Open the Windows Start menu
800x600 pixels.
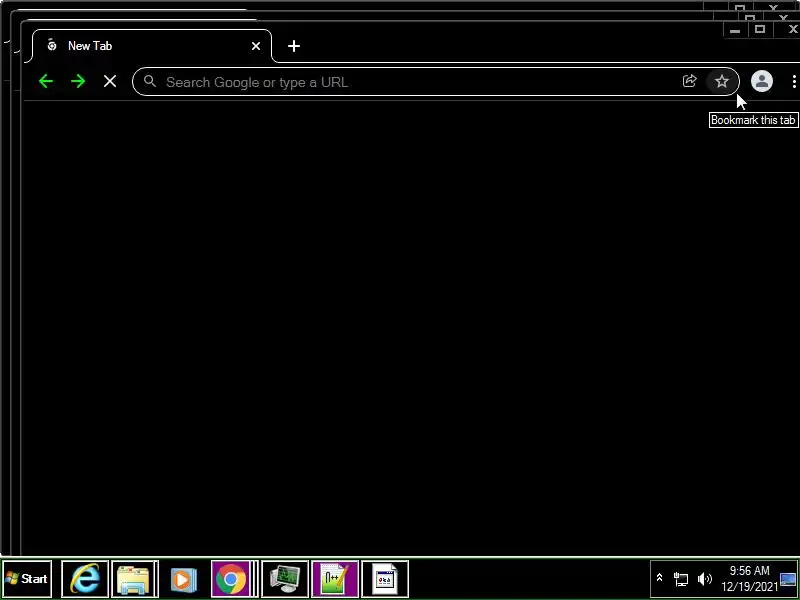[27, 579]
